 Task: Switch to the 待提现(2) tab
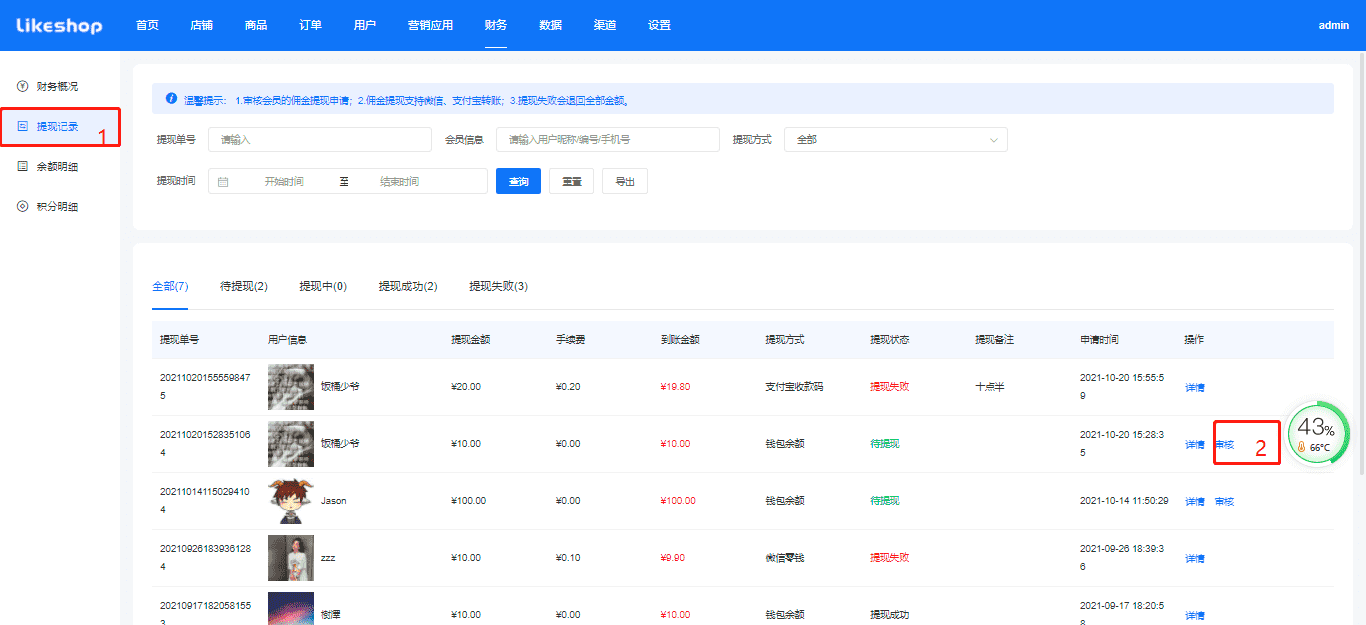pos(244,286)
